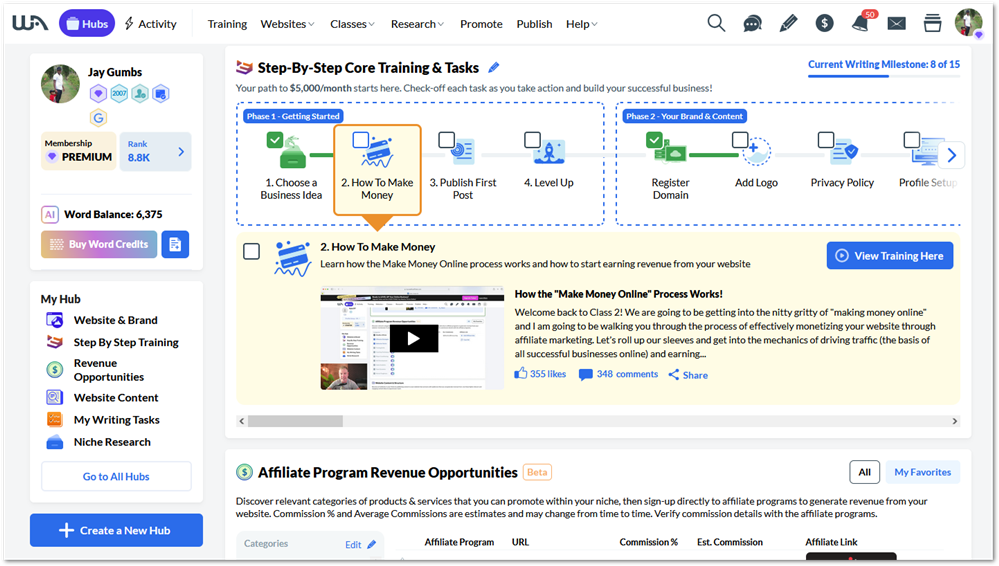The height and width of the screenshot is (566, 999).
Task: Click Website & Brand hub icon
Action: 55,320
